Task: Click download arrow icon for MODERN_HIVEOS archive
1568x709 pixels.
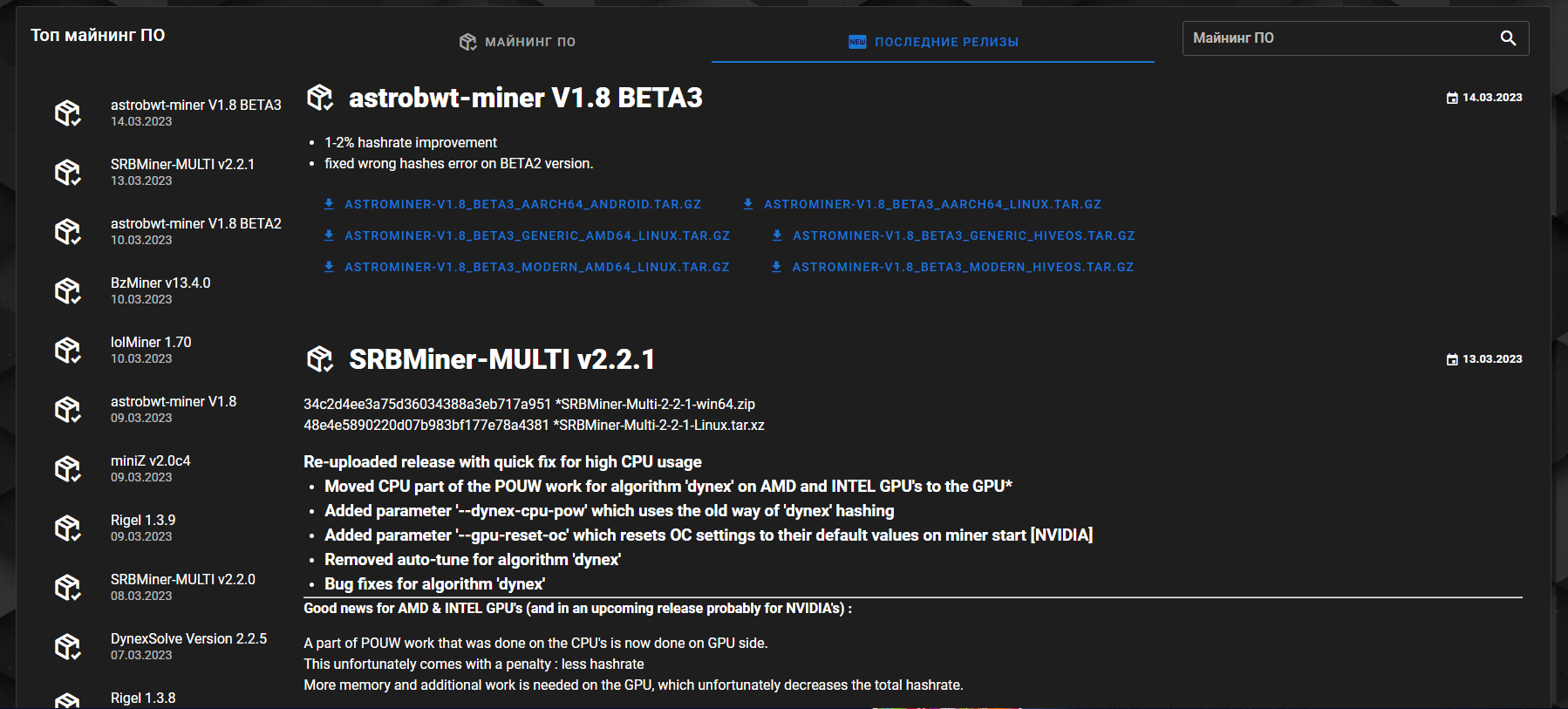Action: 776,267
